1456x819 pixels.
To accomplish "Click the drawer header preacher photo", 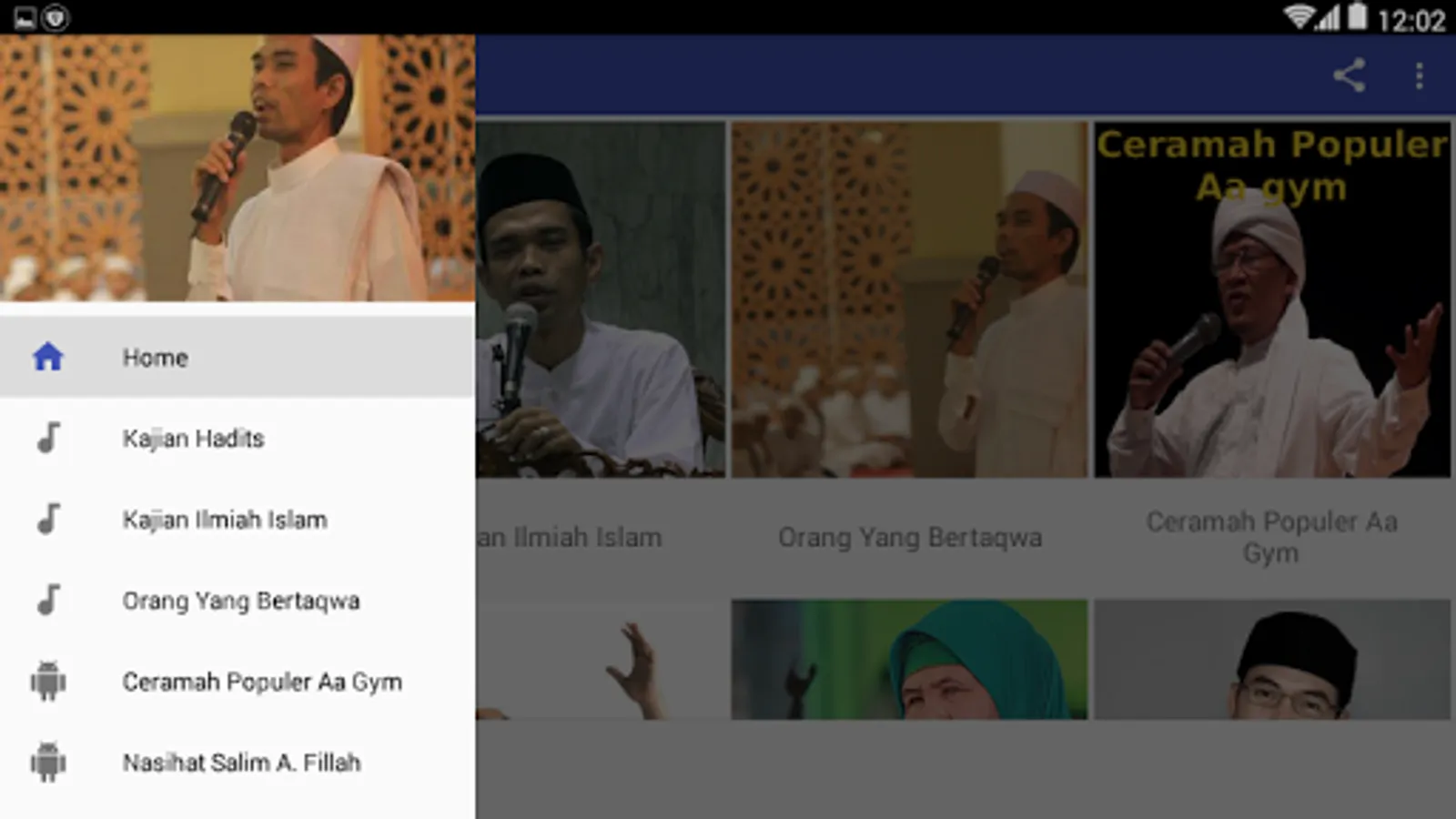I will (x=238, y=168).
